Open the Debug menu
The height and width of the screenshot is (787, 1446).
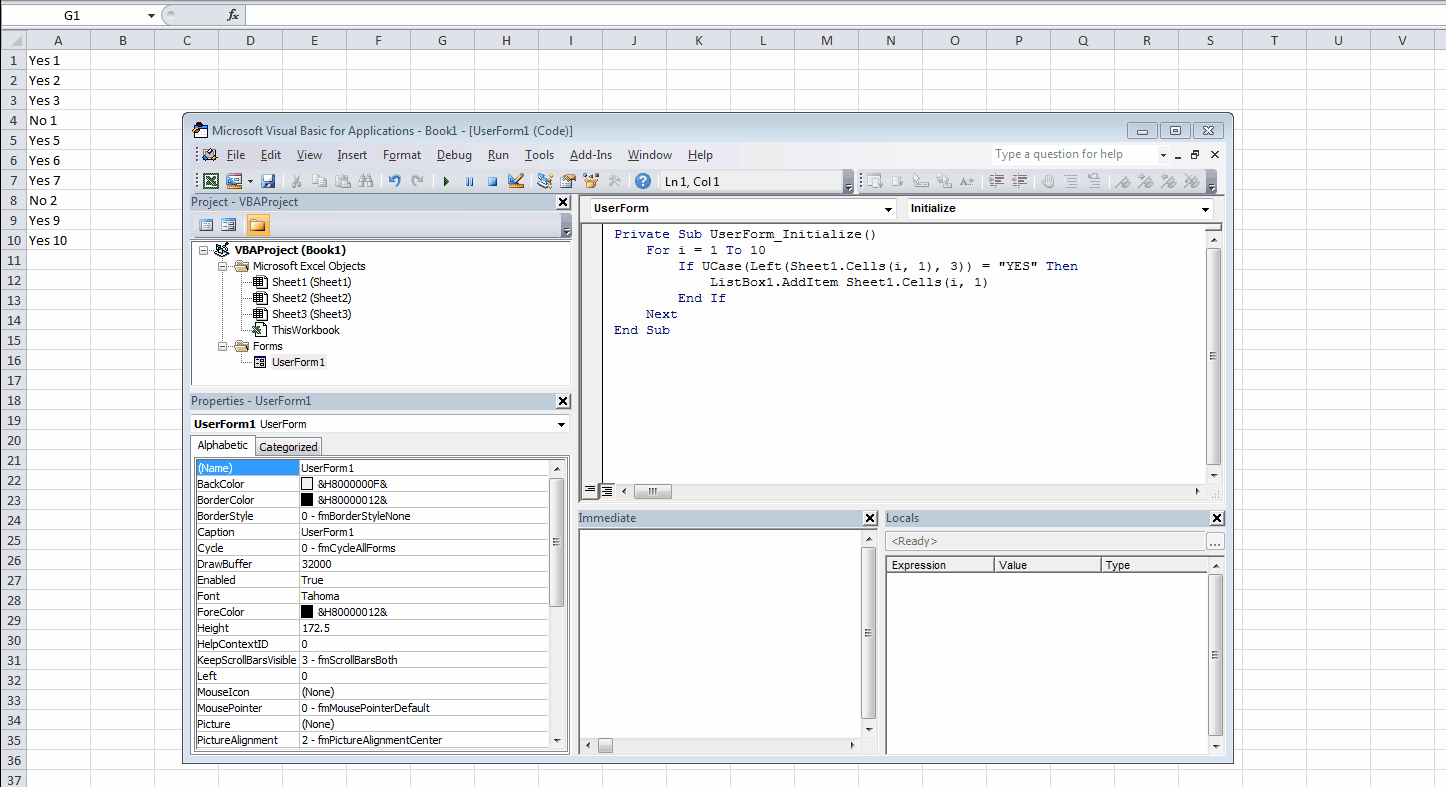click(454, 155)
